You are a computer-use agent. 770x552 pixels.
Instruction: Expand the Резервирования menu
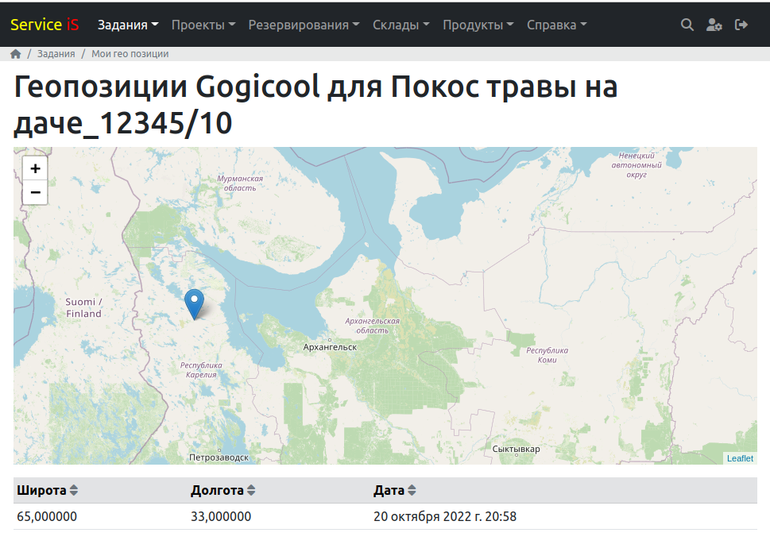click(303, 25)
